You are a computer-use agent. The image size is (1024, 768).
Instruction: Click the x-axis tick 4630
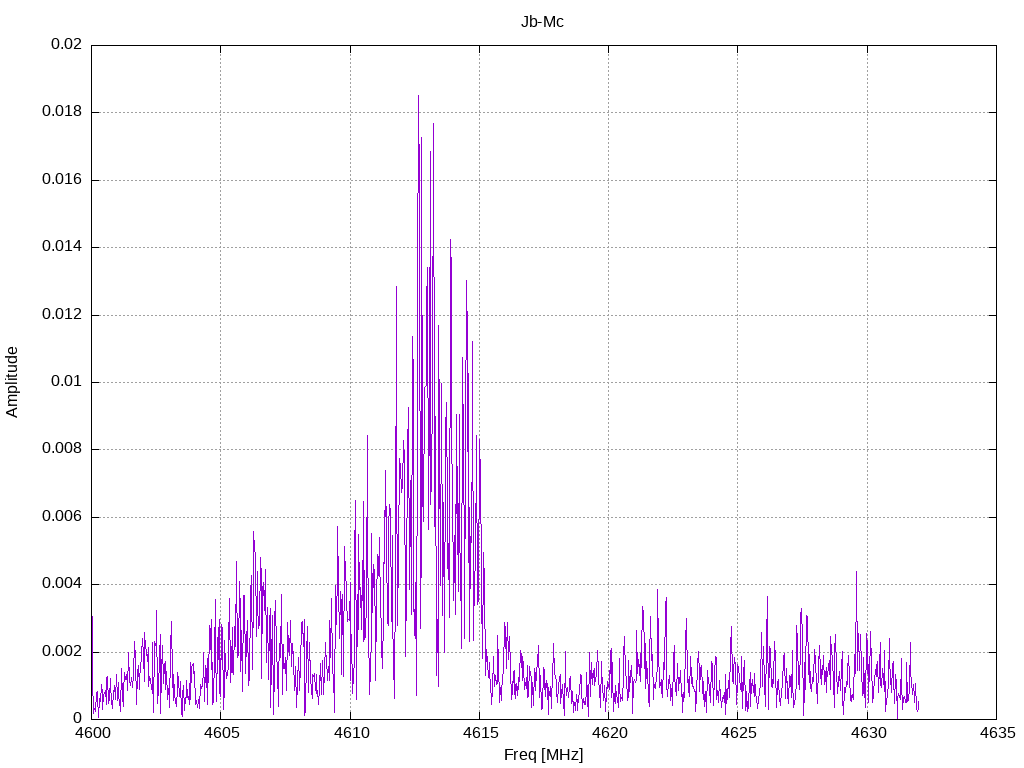[x=868, y=733]
